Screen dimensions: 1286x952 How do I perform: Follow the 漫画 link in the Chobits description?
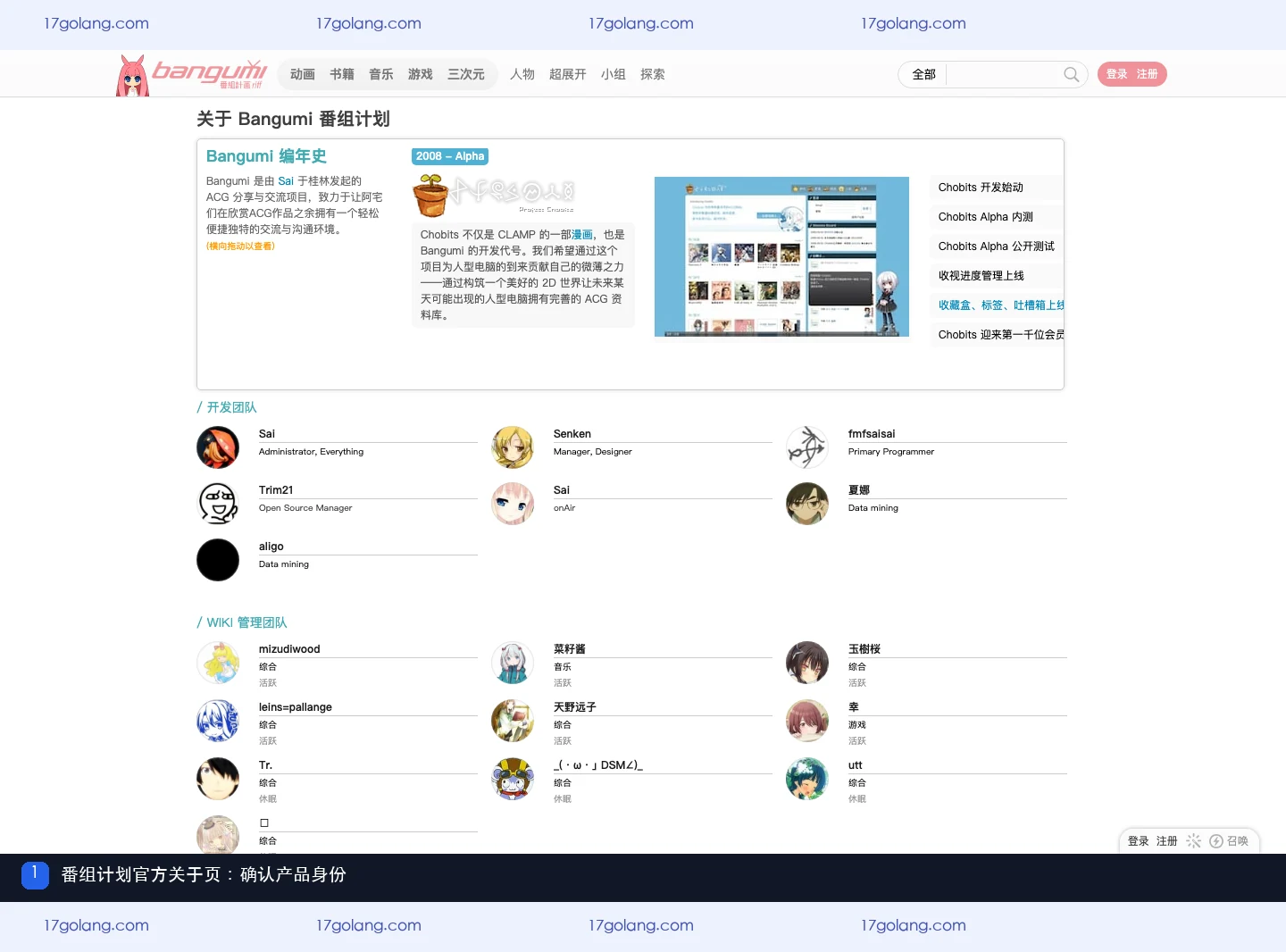(x=582, y=234)
